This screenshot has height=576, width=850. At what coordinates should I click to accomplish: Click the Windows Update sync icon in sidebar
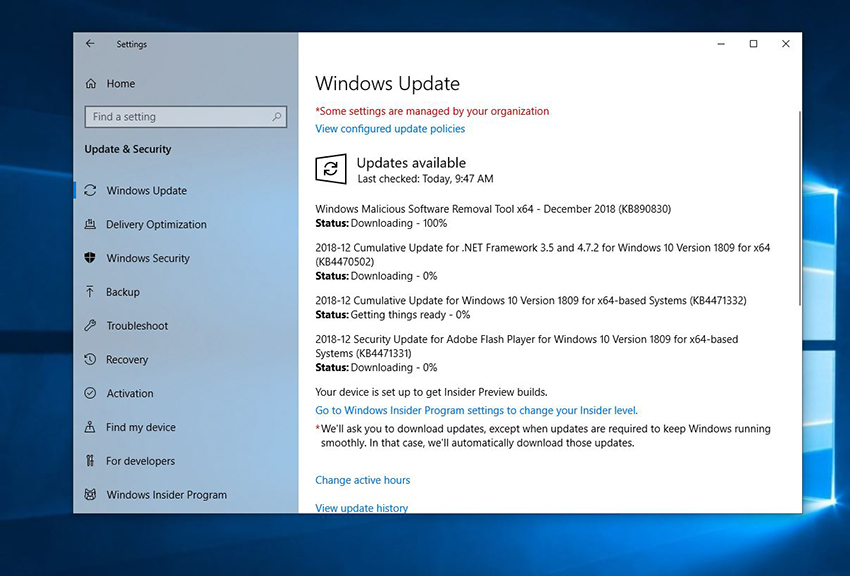coord(91,191)
